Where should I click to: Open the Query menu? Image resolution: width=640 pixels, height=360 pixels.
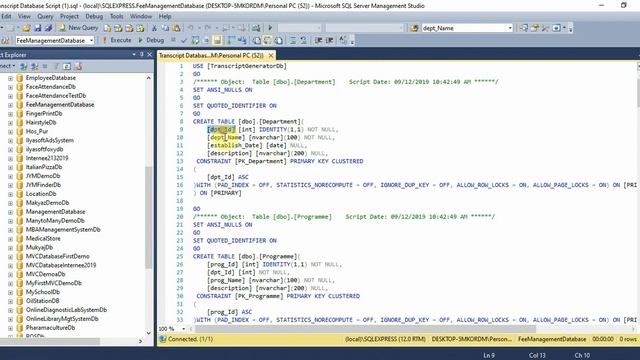tap(45, 16)
